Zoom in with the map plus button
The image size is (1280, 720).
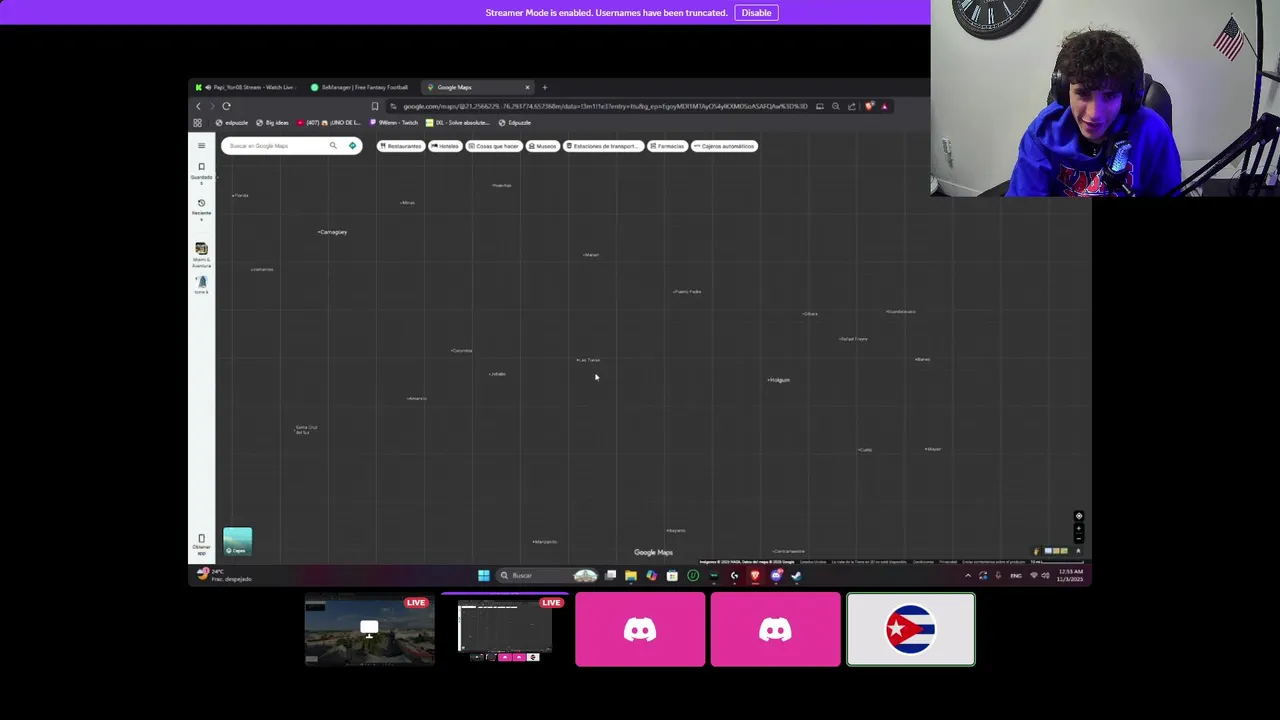1079,530
